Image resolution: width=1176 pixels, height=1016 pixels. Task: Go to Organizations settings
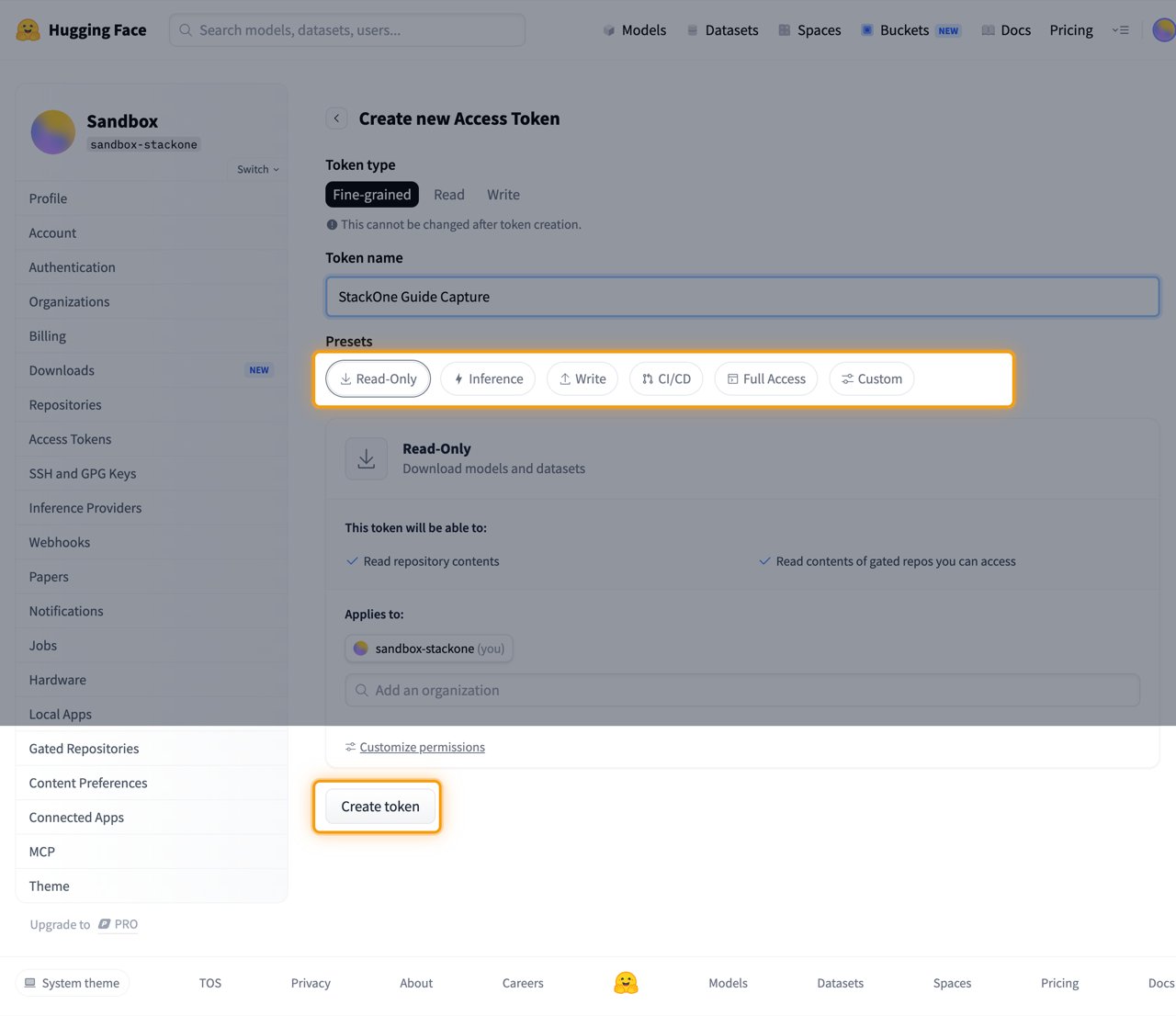[152, 302]
